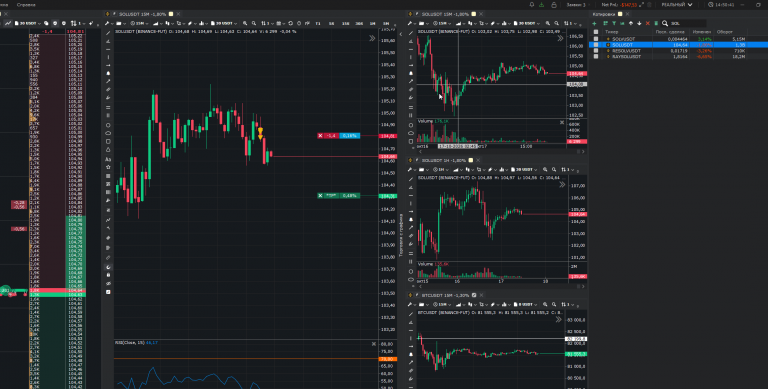Expand the main chart with the double chevron

point(372,38)
